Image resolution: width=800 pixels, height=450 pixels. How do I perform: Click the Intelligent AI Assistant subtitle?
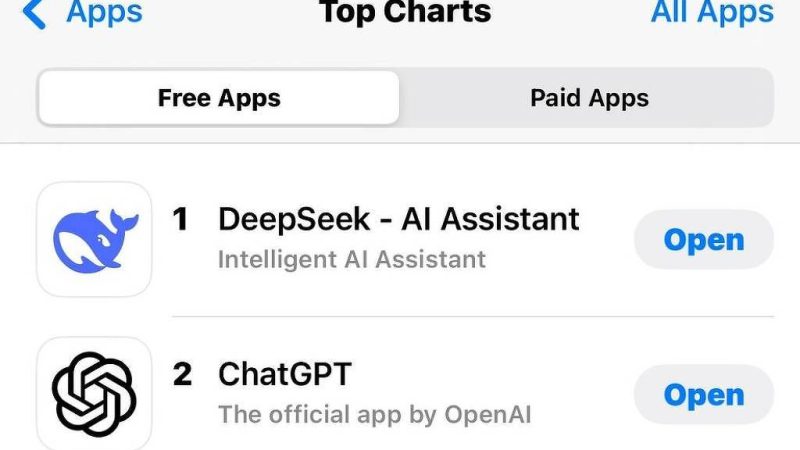point(352,259)
